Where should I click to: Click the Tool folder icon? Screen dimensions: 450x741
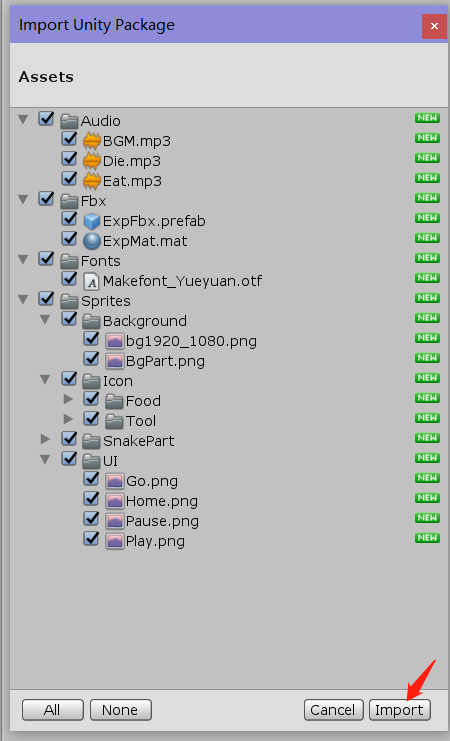point(114,421)
